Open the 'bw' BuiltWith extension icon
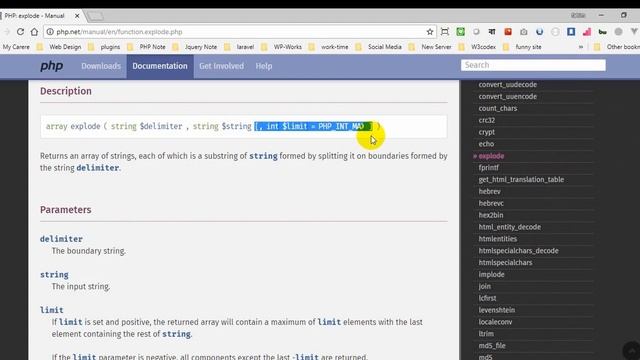 [602, 31]
